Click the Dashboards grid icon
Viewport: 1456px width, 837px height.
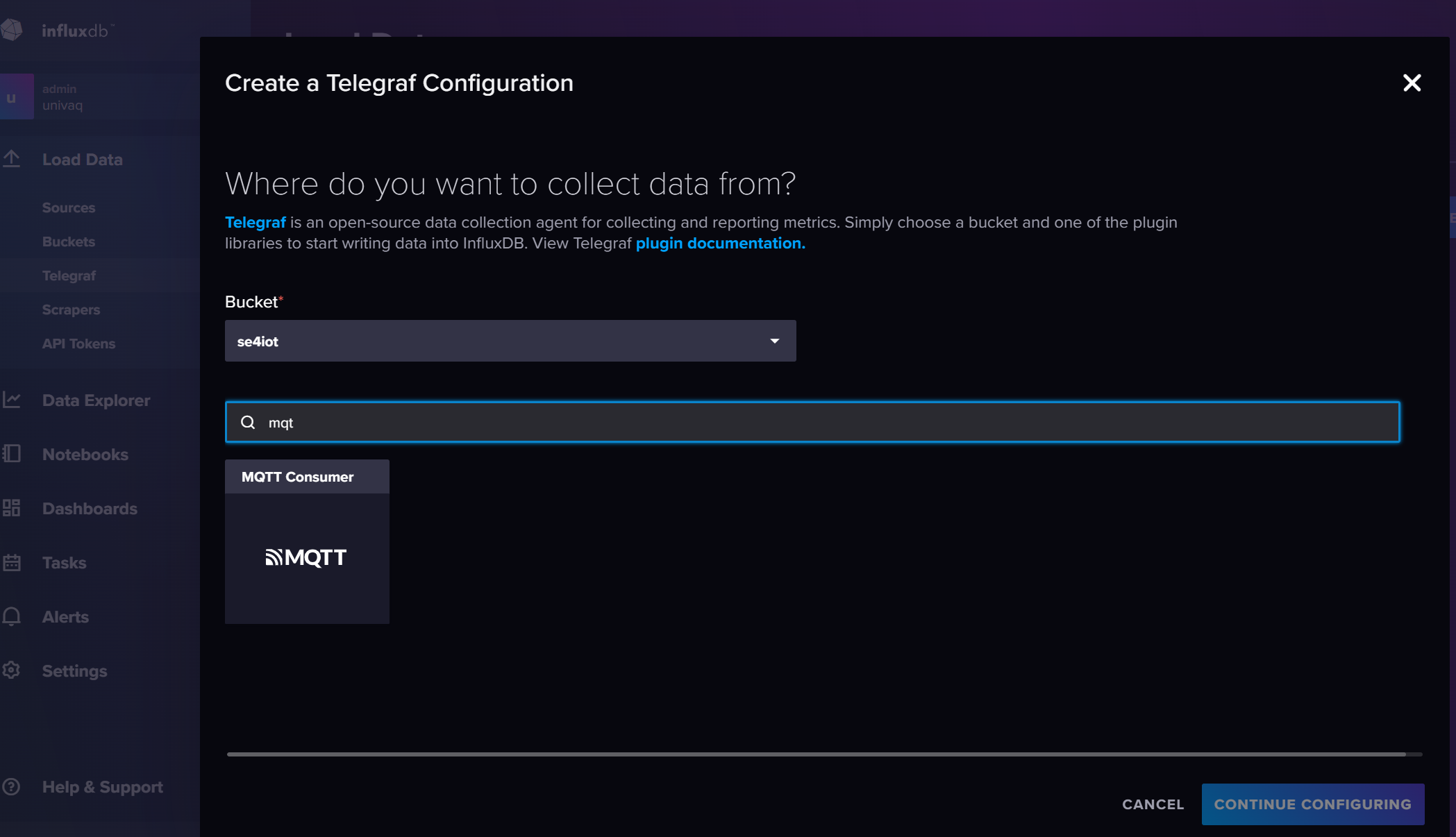[x=11, y=508]
